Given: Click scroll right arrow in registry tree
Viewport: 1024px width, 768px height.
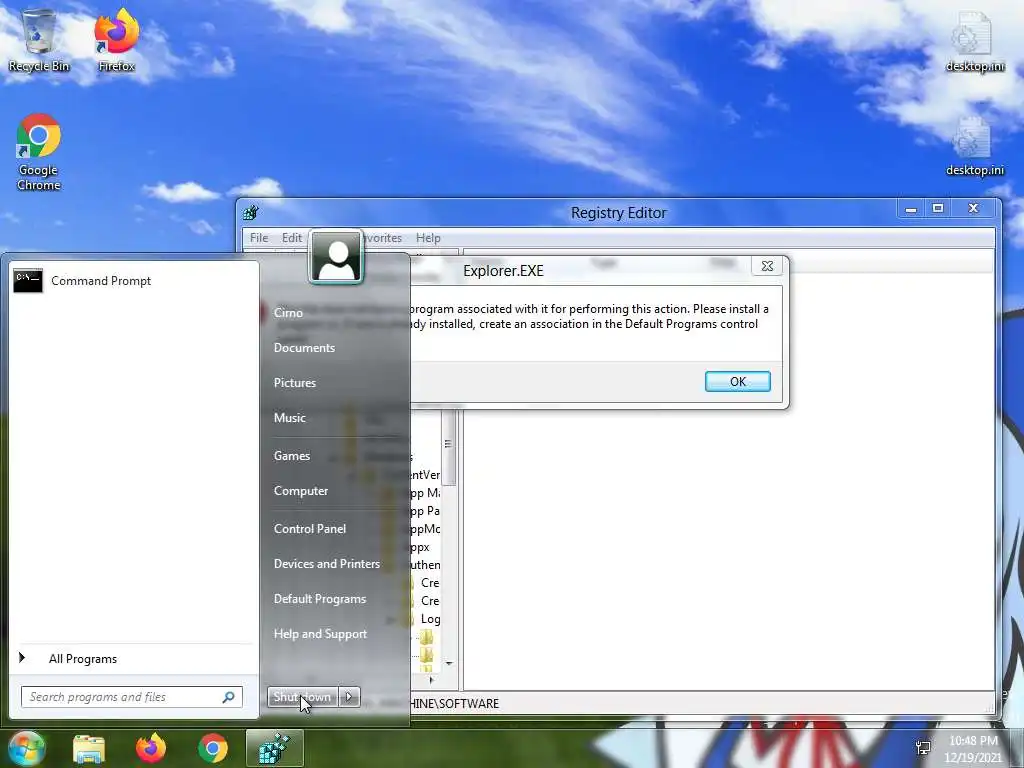Looking at the screenshot, I should pyautogui.click(x=431, y=680).
